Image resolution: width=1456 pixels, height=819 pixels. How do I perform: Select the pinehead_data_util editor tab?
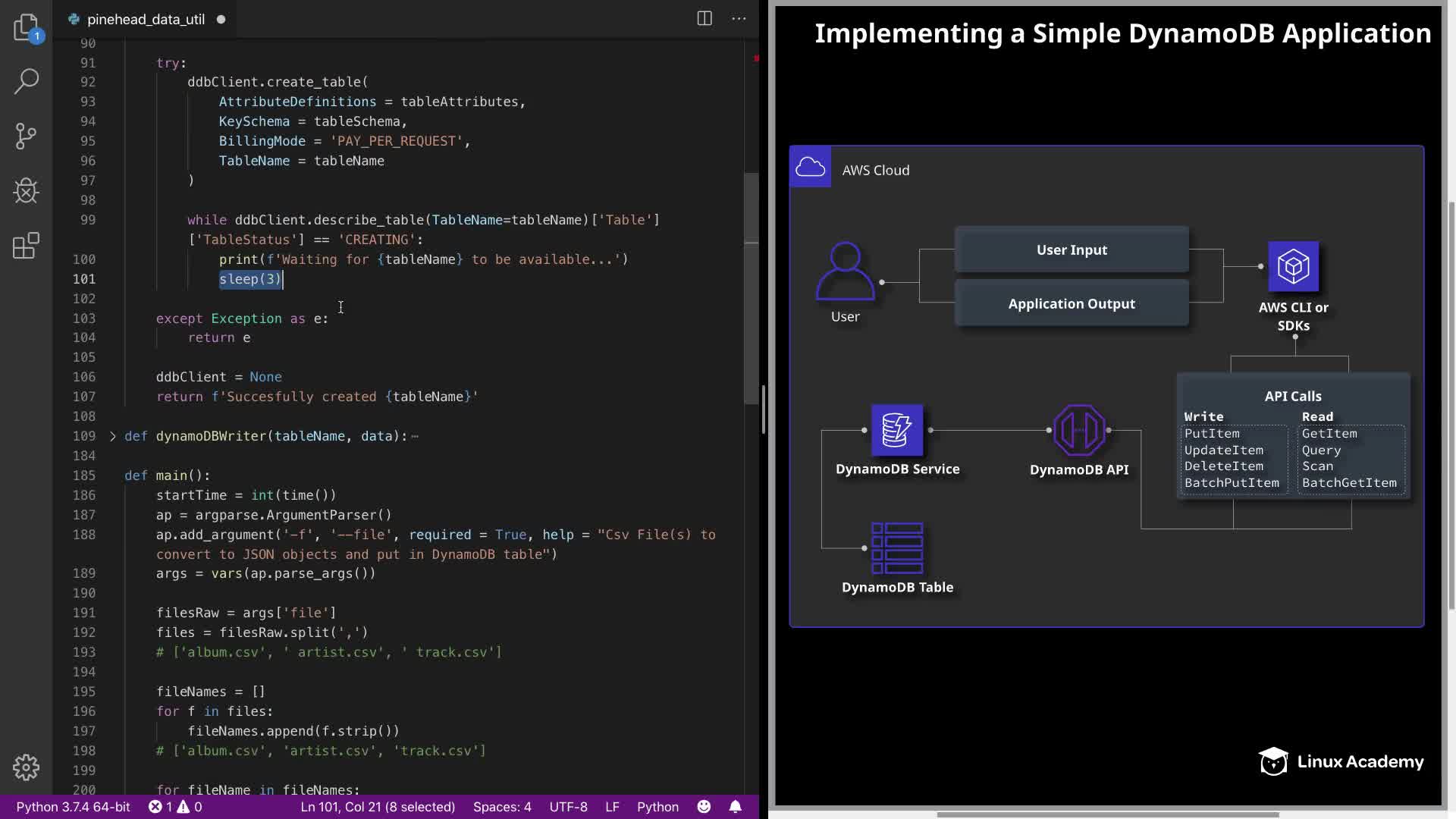pyautogui.click(x=146, y=20)
